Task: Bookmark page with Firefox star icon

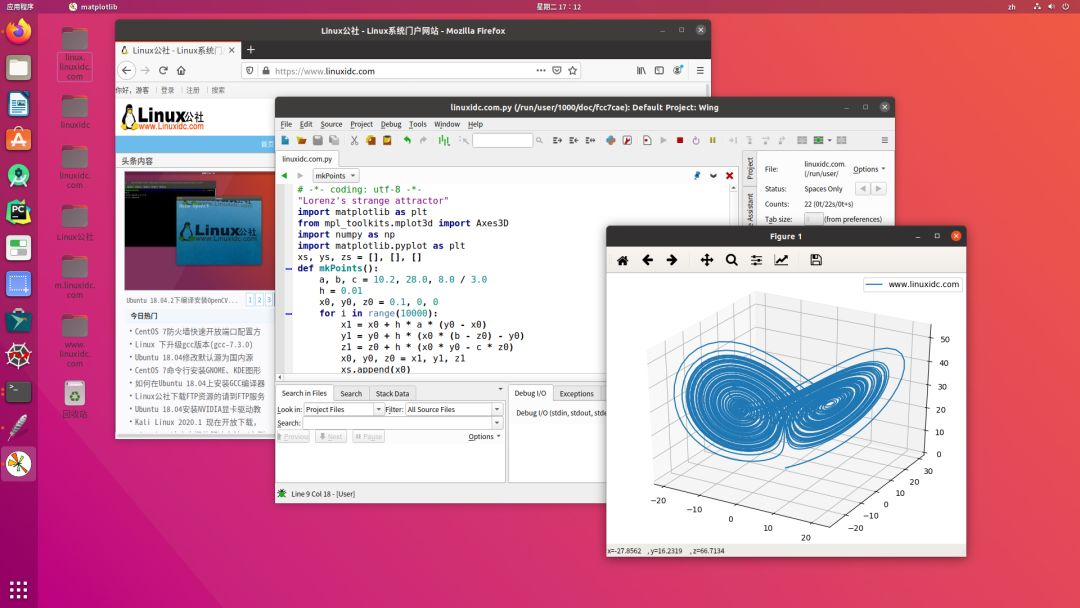Action: click(x=572, y=70)
